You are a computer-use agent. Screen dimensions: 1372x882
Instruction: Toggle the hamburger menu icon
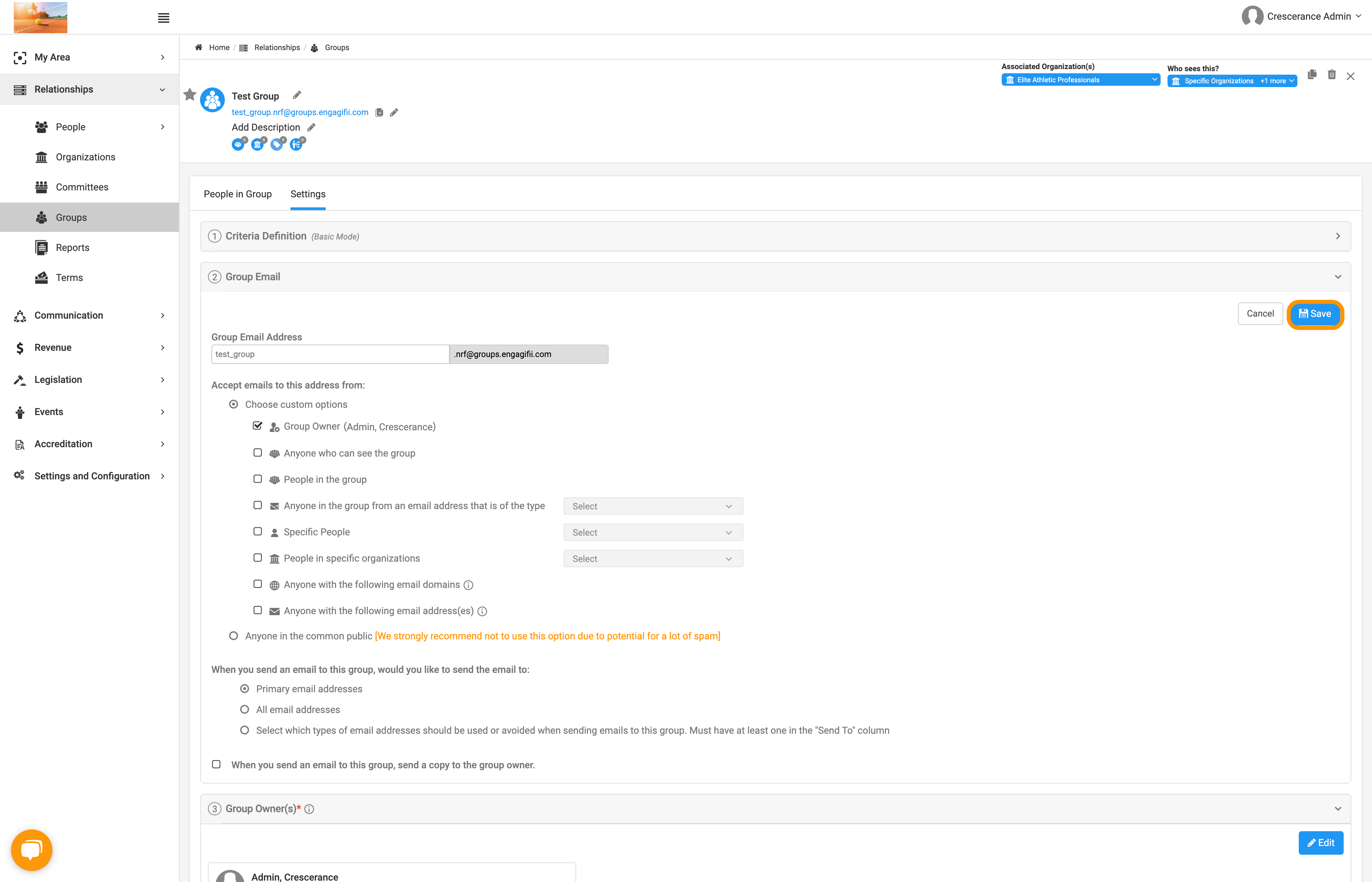pos(163,18)
